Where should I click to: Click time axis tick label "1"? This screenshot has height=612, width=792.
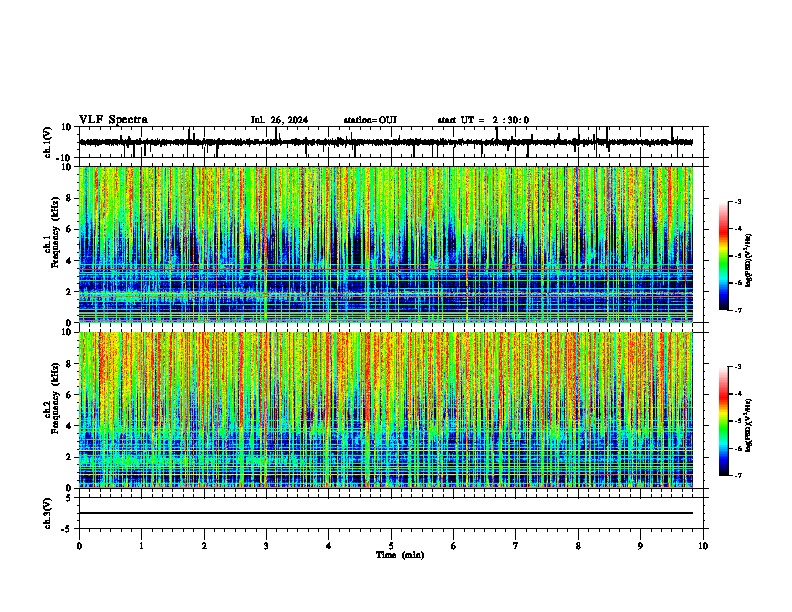click(142, 546)
